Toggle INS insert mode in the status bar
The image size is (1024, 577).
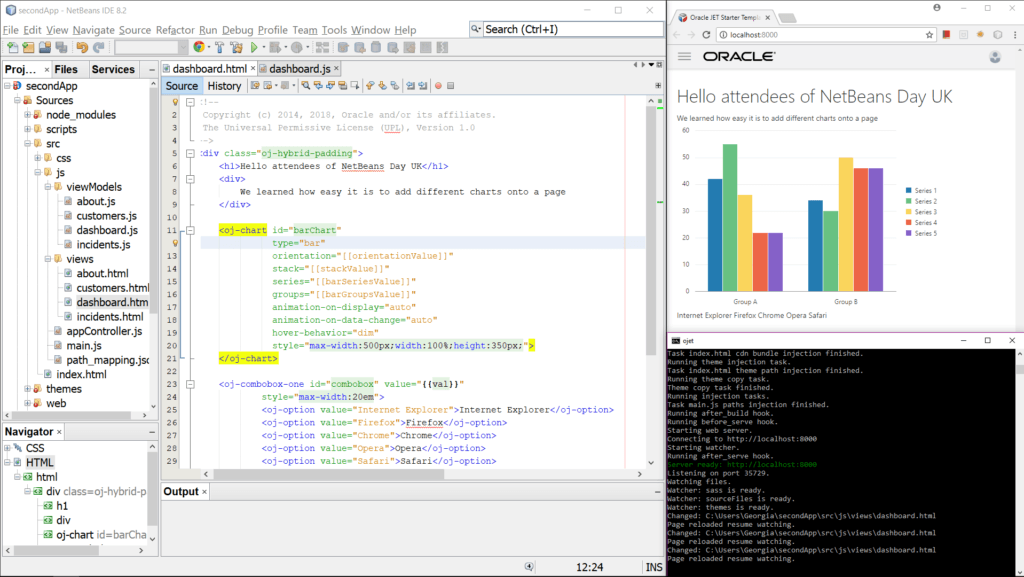tap(654, 566)
